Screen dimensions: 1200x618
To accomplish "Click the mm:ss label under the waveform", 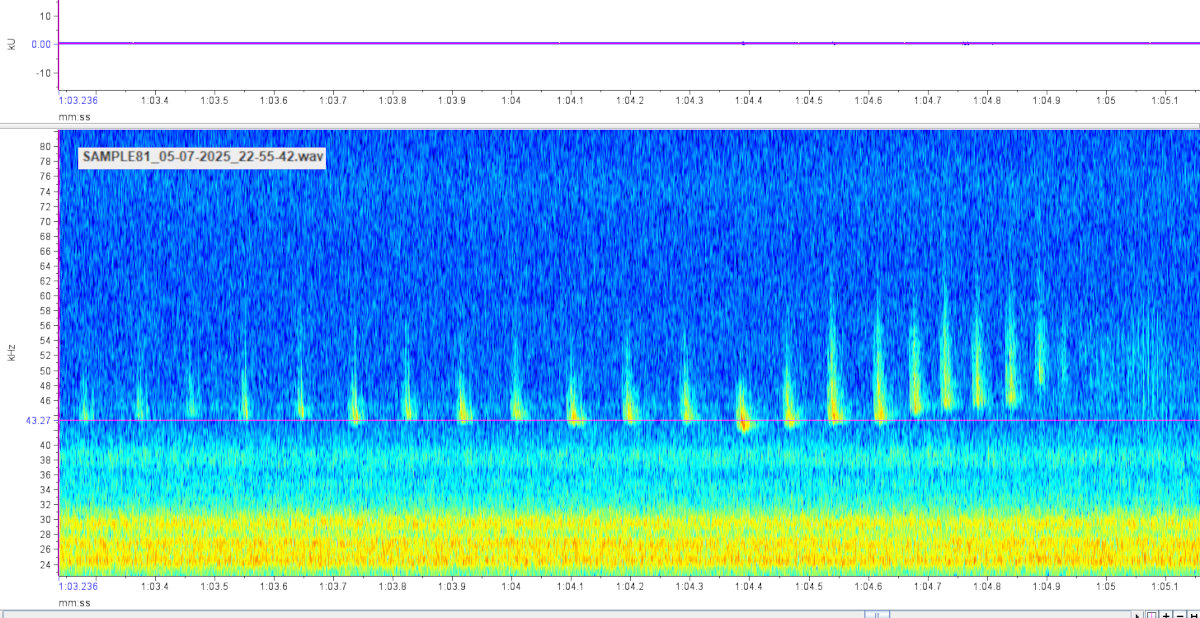I will coord(74,117).
